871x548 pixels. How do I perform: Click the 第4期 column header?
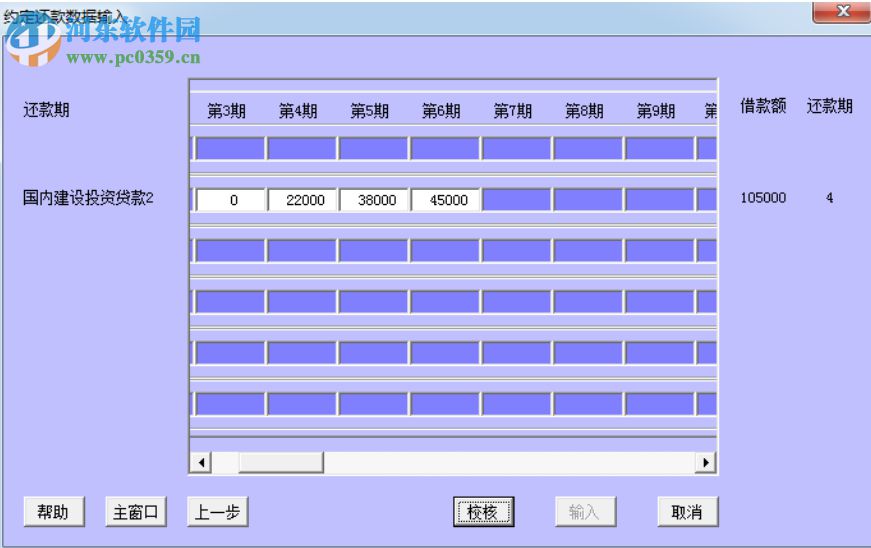point(298,111)
